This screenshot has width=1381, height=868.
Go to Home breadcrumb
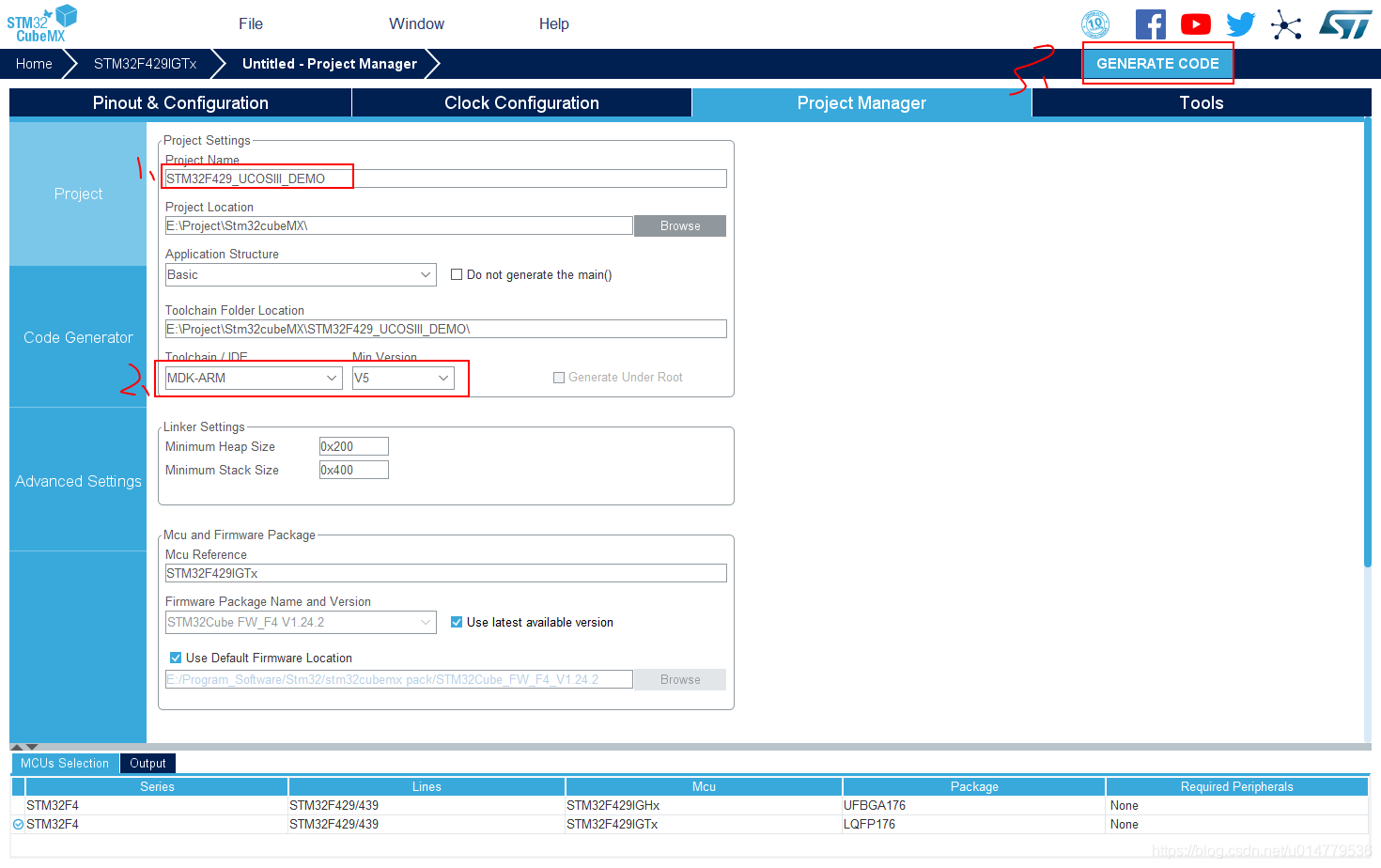(34, 64)
